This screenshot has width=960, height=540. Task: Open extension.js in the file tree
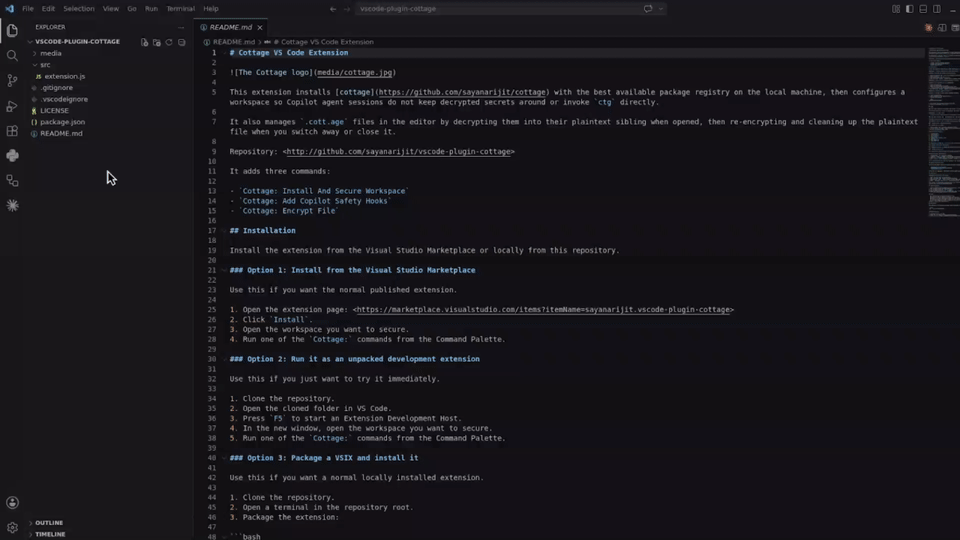point(64,77)
